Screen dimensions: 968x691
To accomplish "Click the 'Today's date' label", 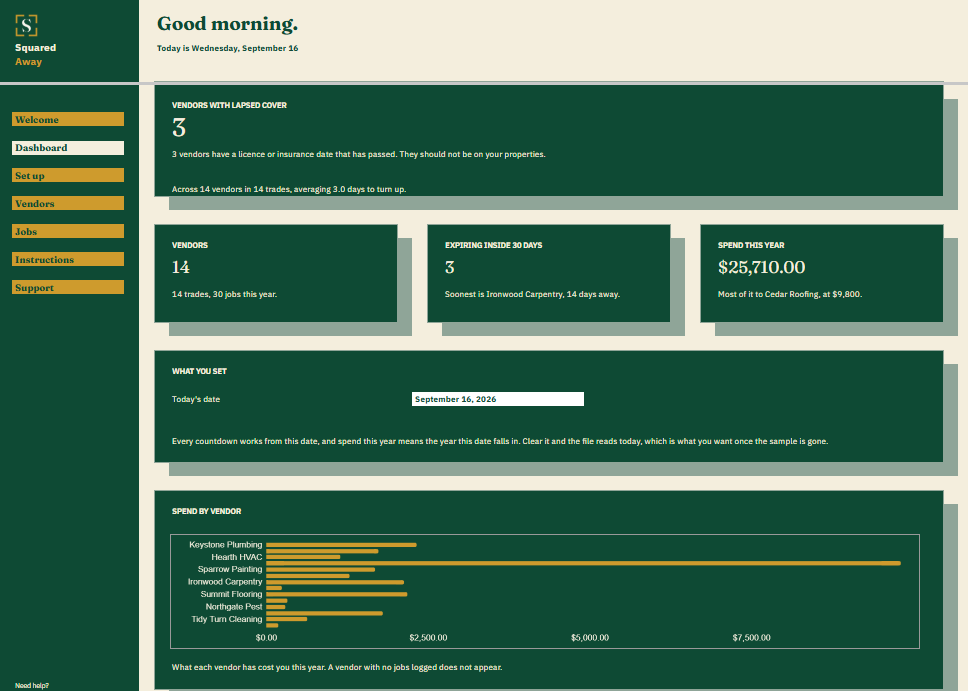I will (x=196, y=399).
